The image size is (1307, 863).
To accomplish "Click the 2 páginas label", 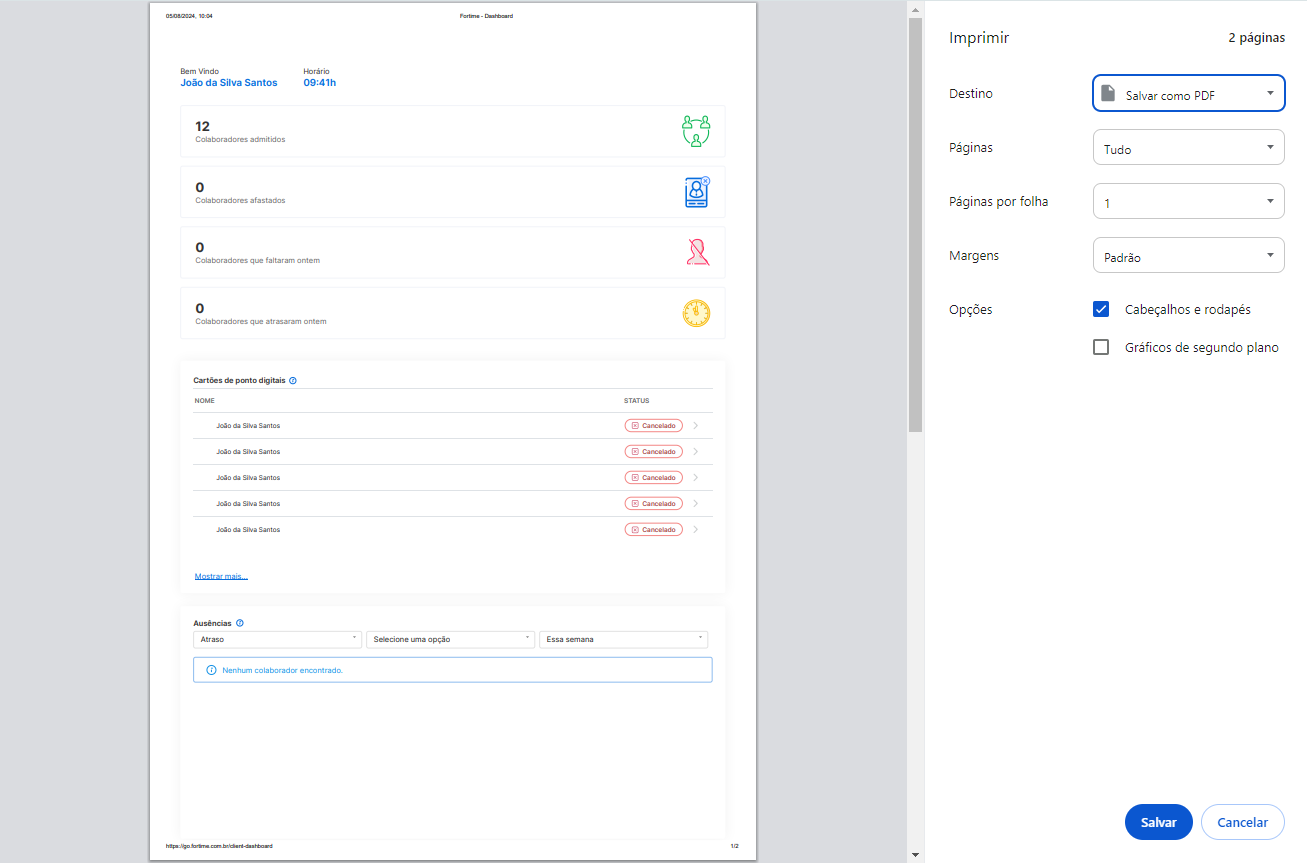I will click(x=1257, y=38).
